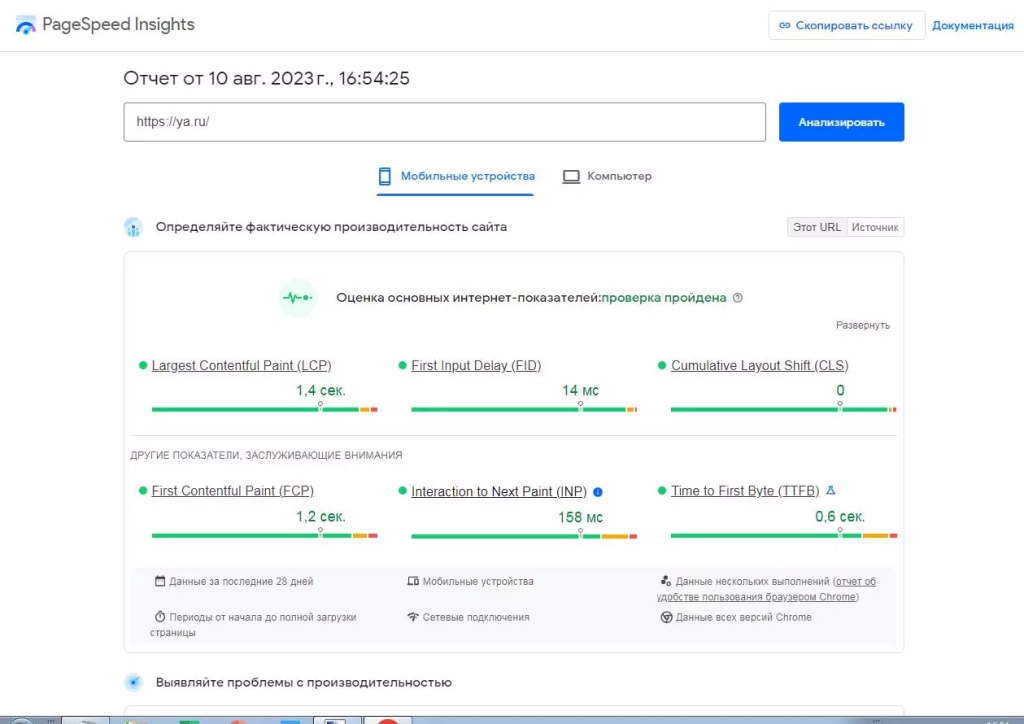Expand metrics with Развернуть
This screenshot has width=1024, height=724.
[x=862, y=325]
